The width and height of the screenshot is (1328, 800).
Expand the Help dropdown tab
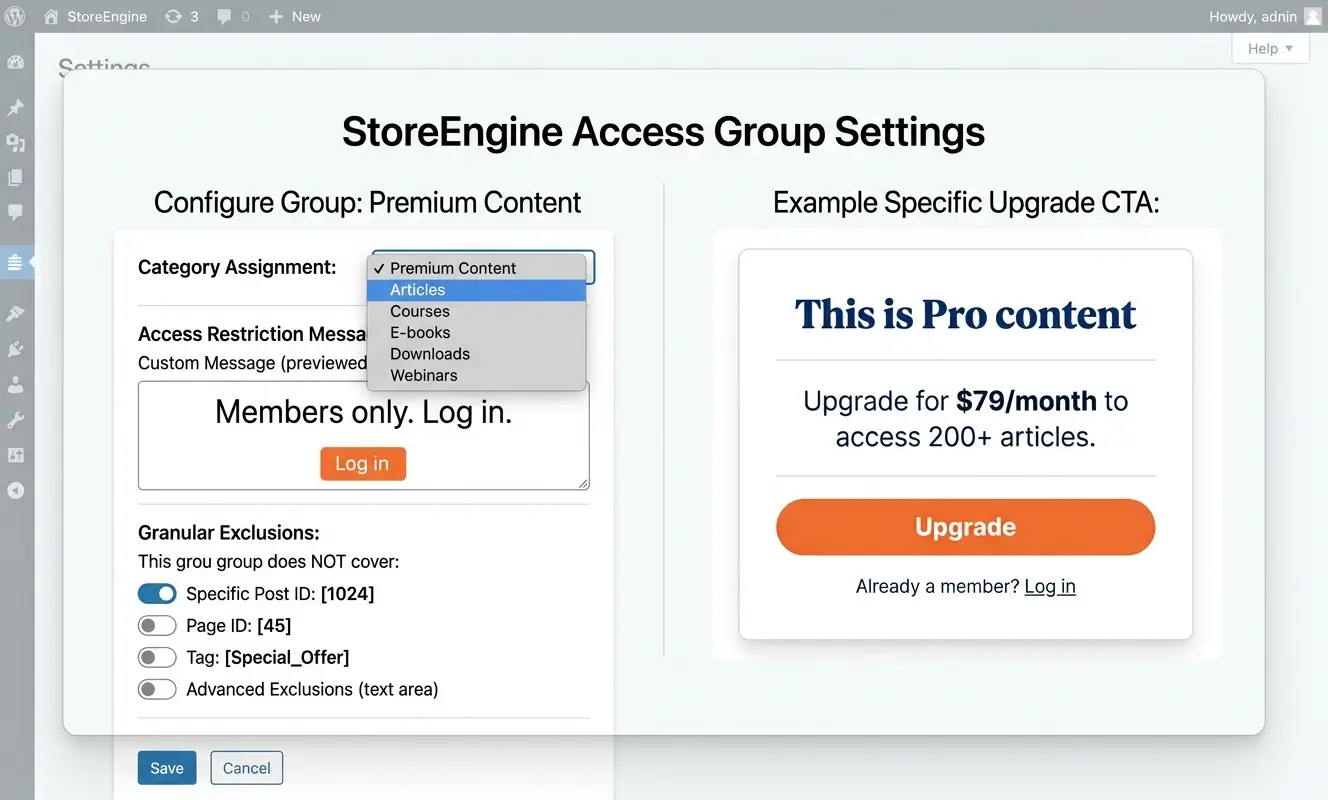(x=1270, y=48)
